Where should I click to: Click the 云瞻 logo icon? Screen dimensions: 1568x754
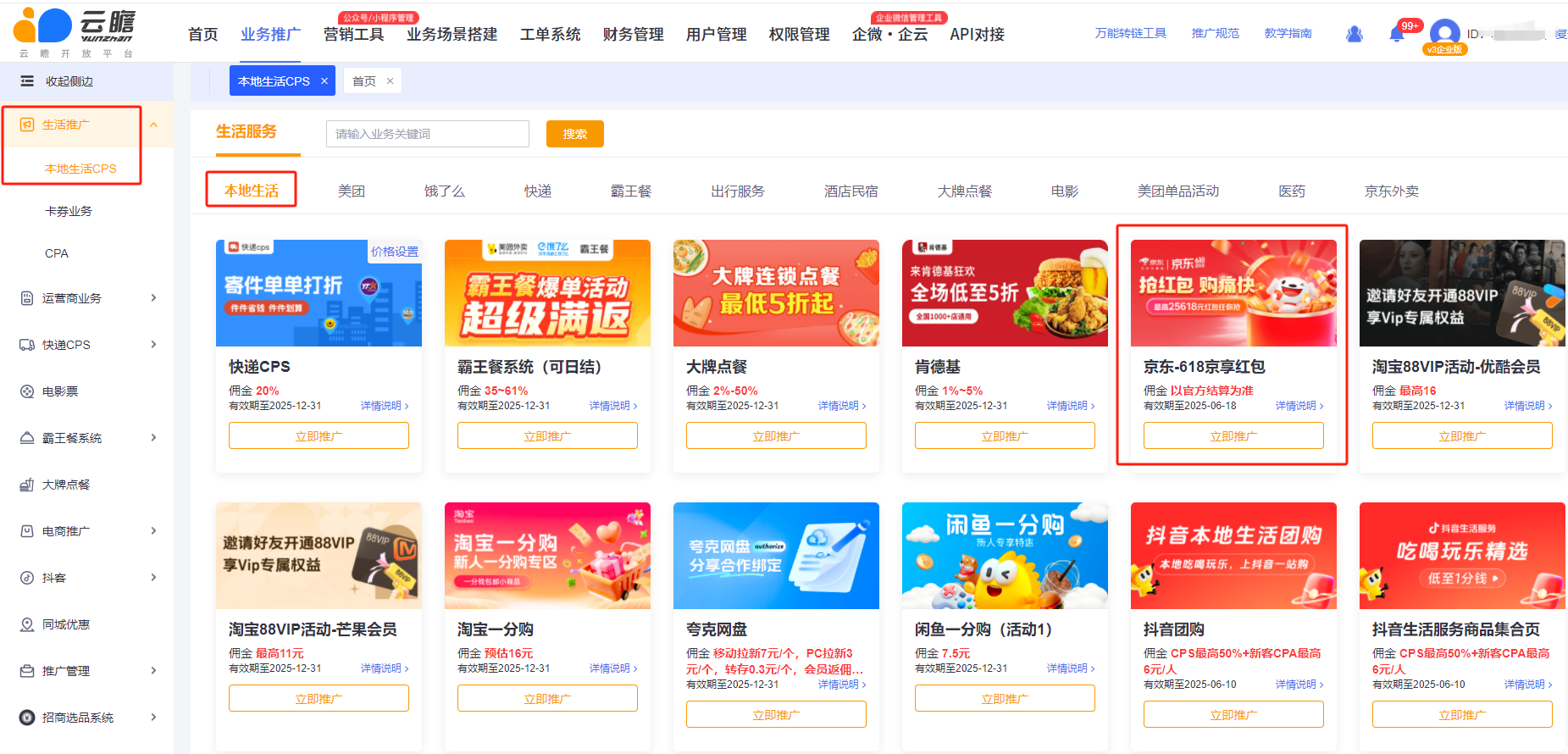[x=42, y=25]
